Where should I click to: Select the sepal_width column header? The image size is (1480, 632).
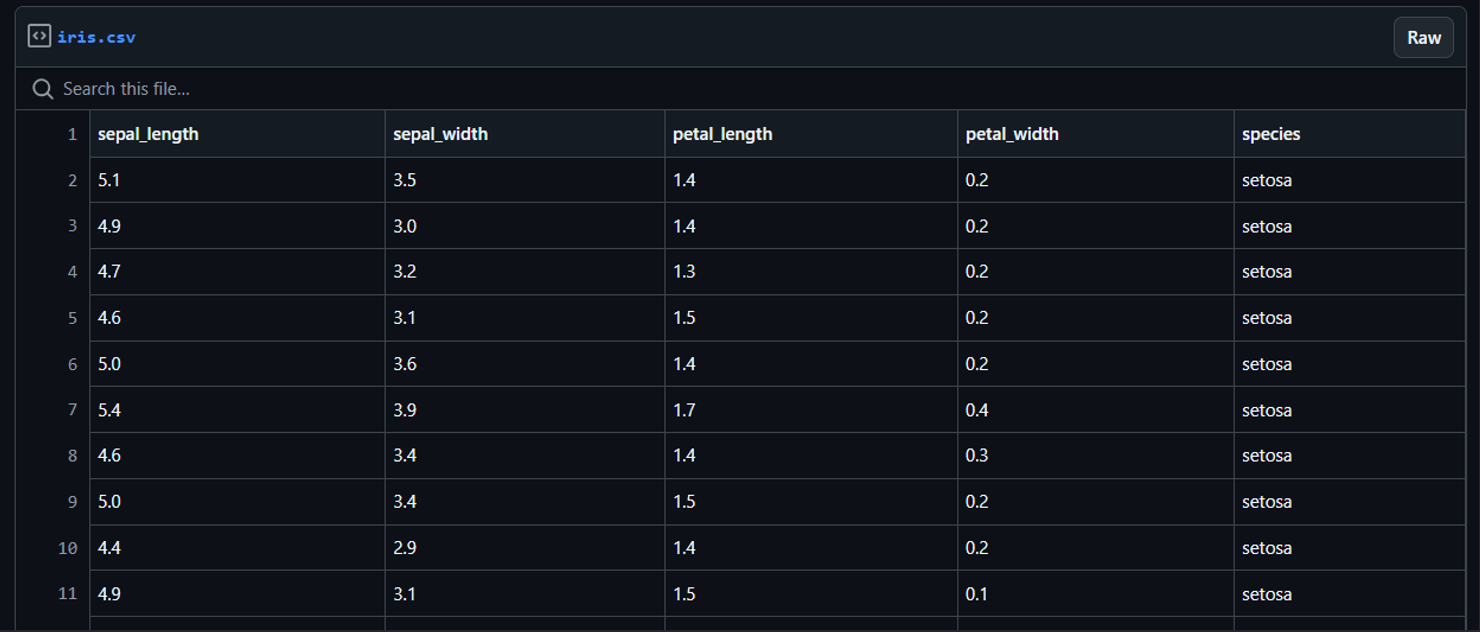point(440,134)
